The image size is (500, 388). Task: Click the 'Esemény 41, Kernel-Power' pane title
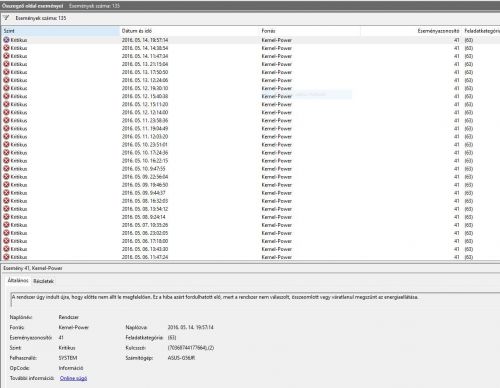(33, 268)
